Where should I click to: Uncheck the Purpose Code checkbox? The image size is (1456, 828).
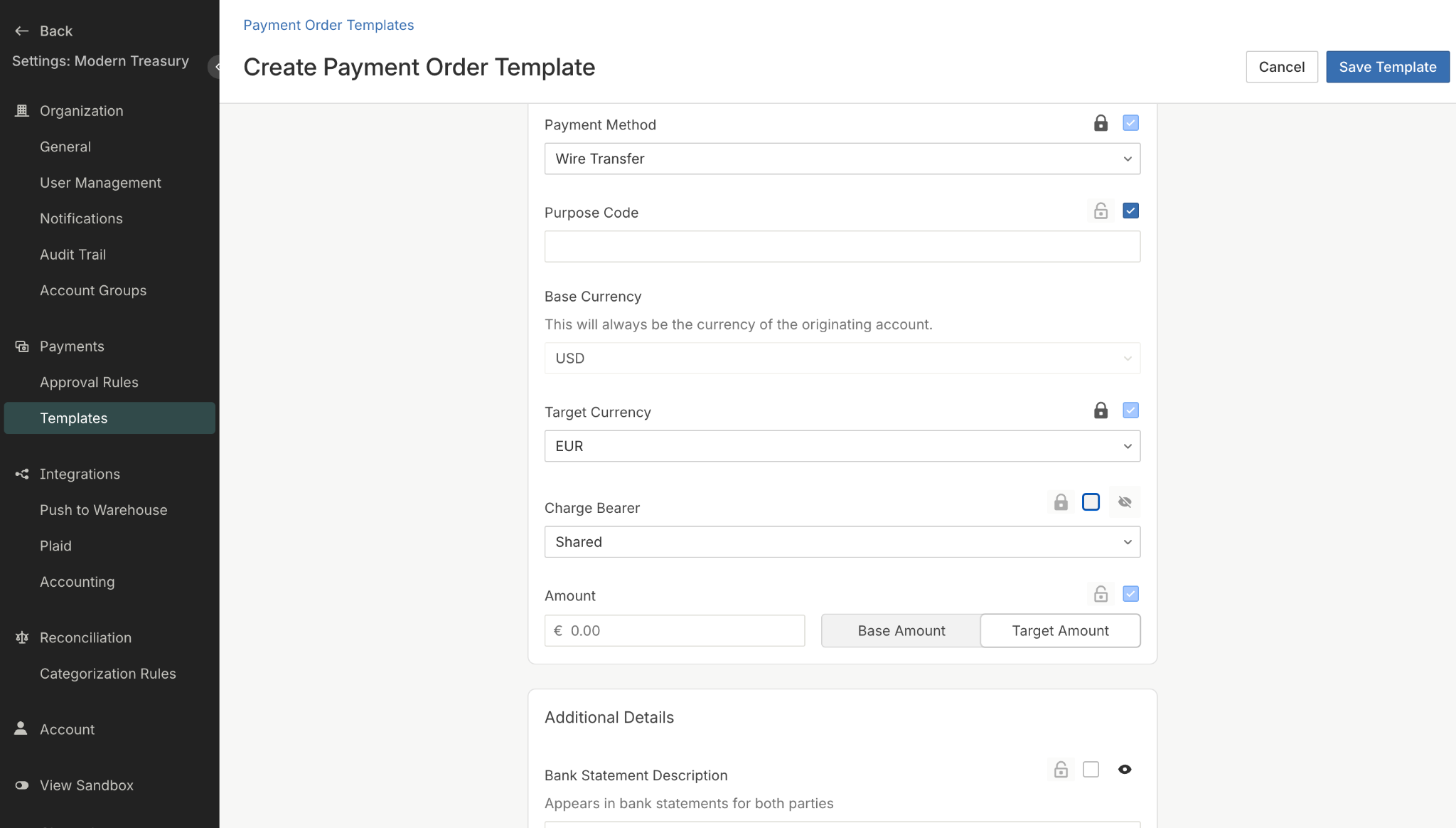pyautogui.click(x=1130, y=211)
